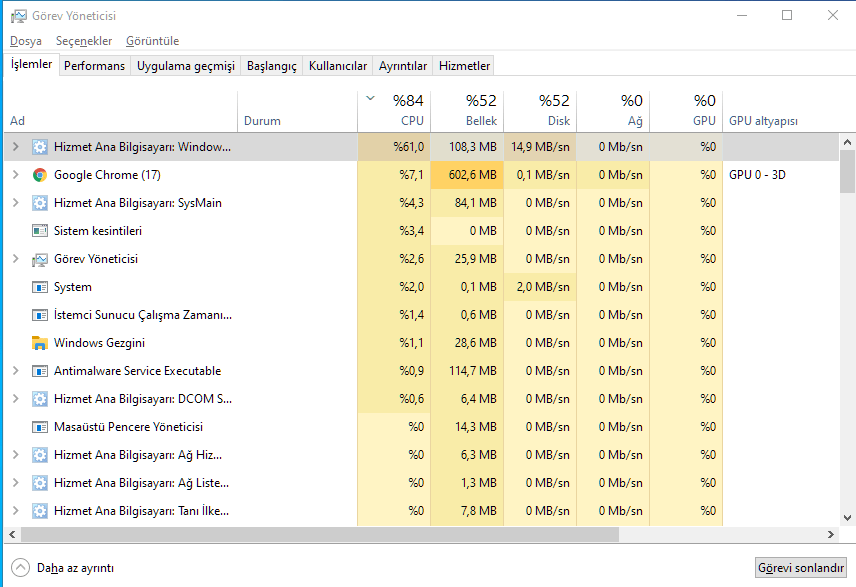Click the gear icon of Hizmet Ana Bilgisayarı: SysMain
856x587 pixels.
pyautogui.click(x=39, y=203)
